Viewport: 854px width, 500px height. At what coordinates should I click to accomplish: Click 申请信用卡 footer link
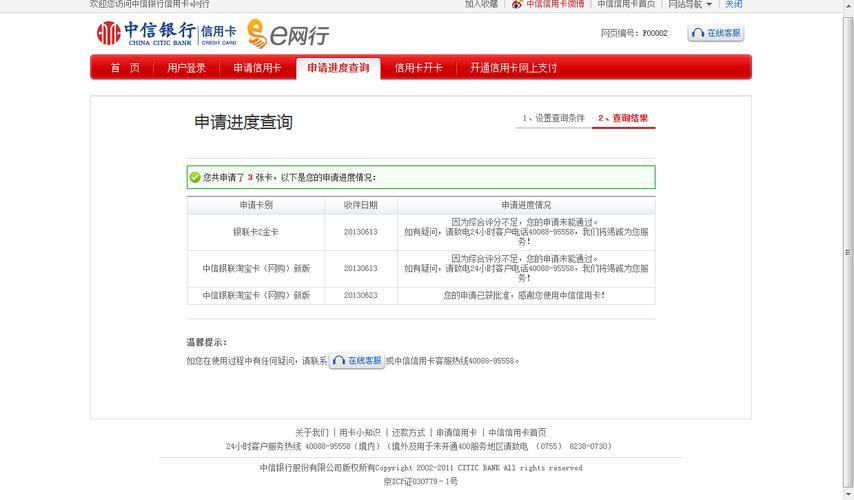coord(456,432)
